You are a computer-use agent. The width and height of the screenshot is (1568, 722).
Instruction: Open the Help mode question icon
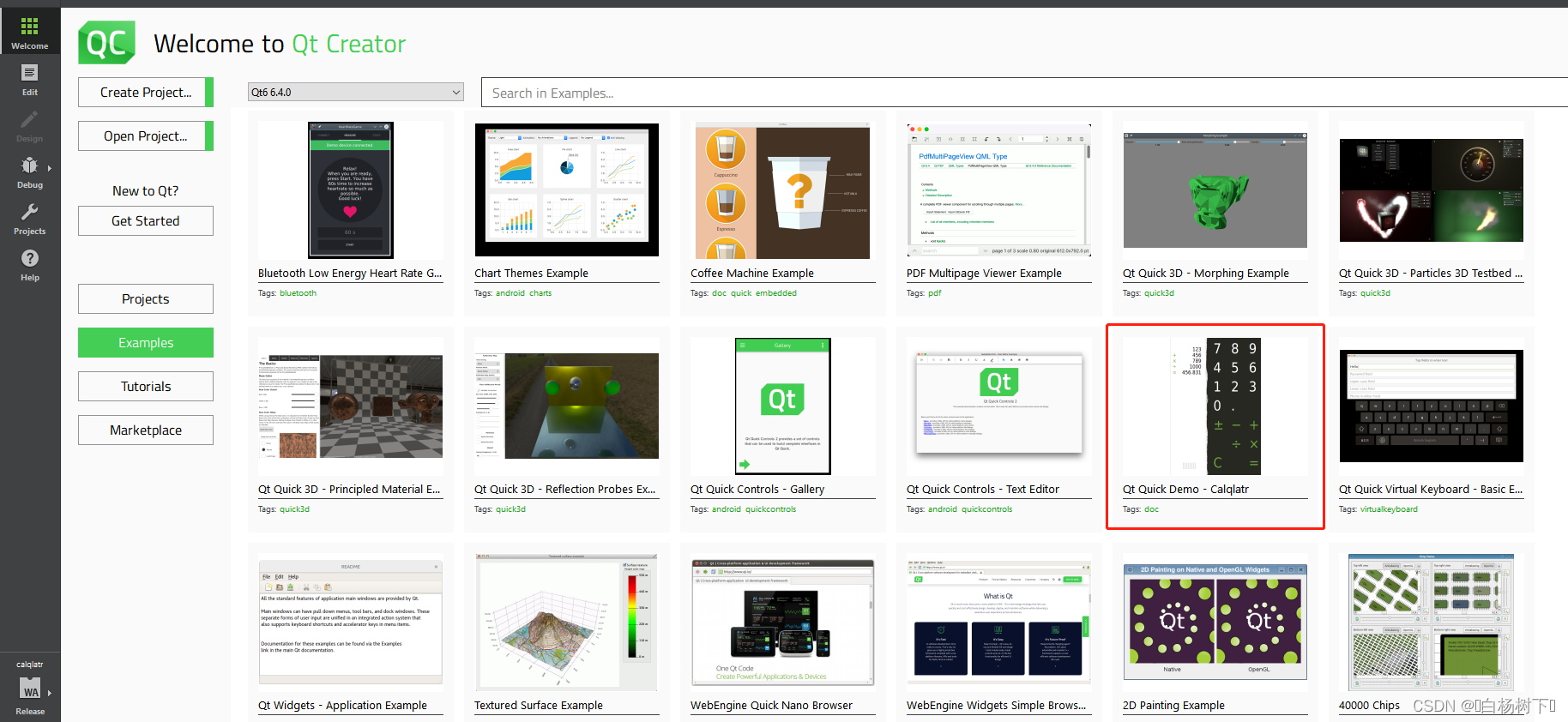pyautogui.click(x=30, y=258)
